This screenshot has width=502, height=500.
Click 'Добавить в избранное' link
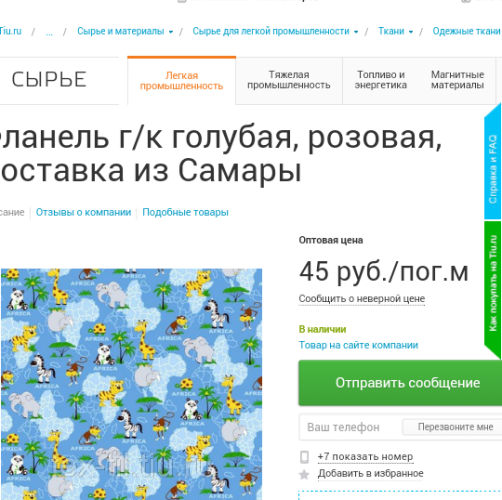(370, 474)
